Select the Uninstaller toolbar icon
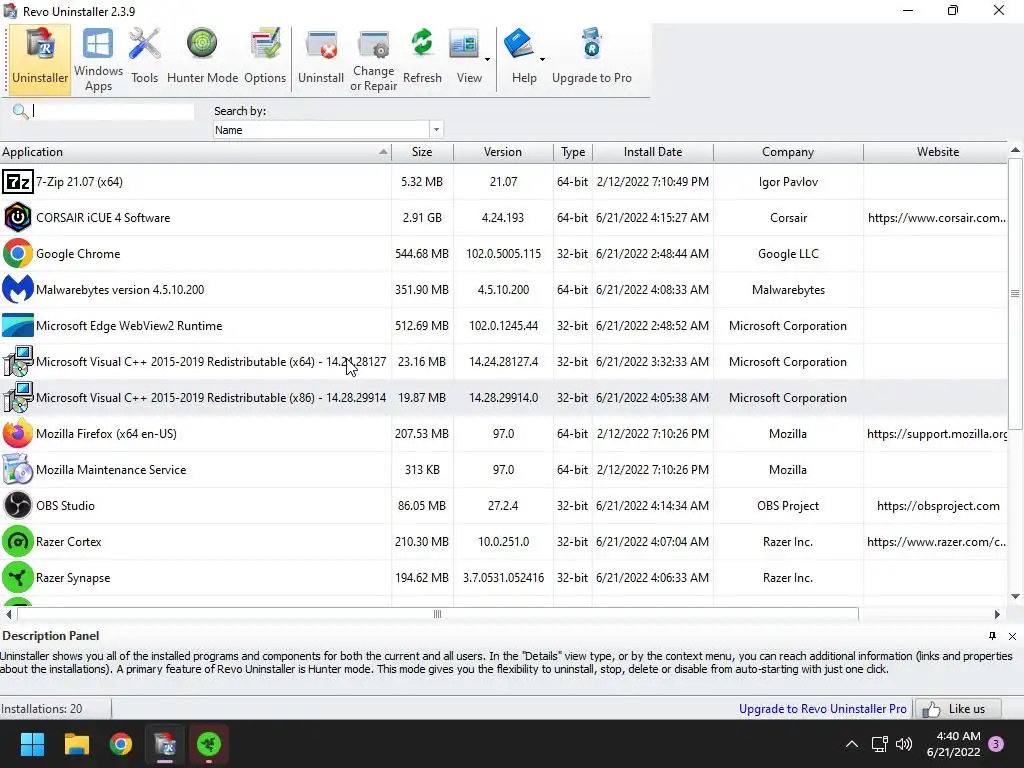 pyautogui.click(x=40, y=59)
